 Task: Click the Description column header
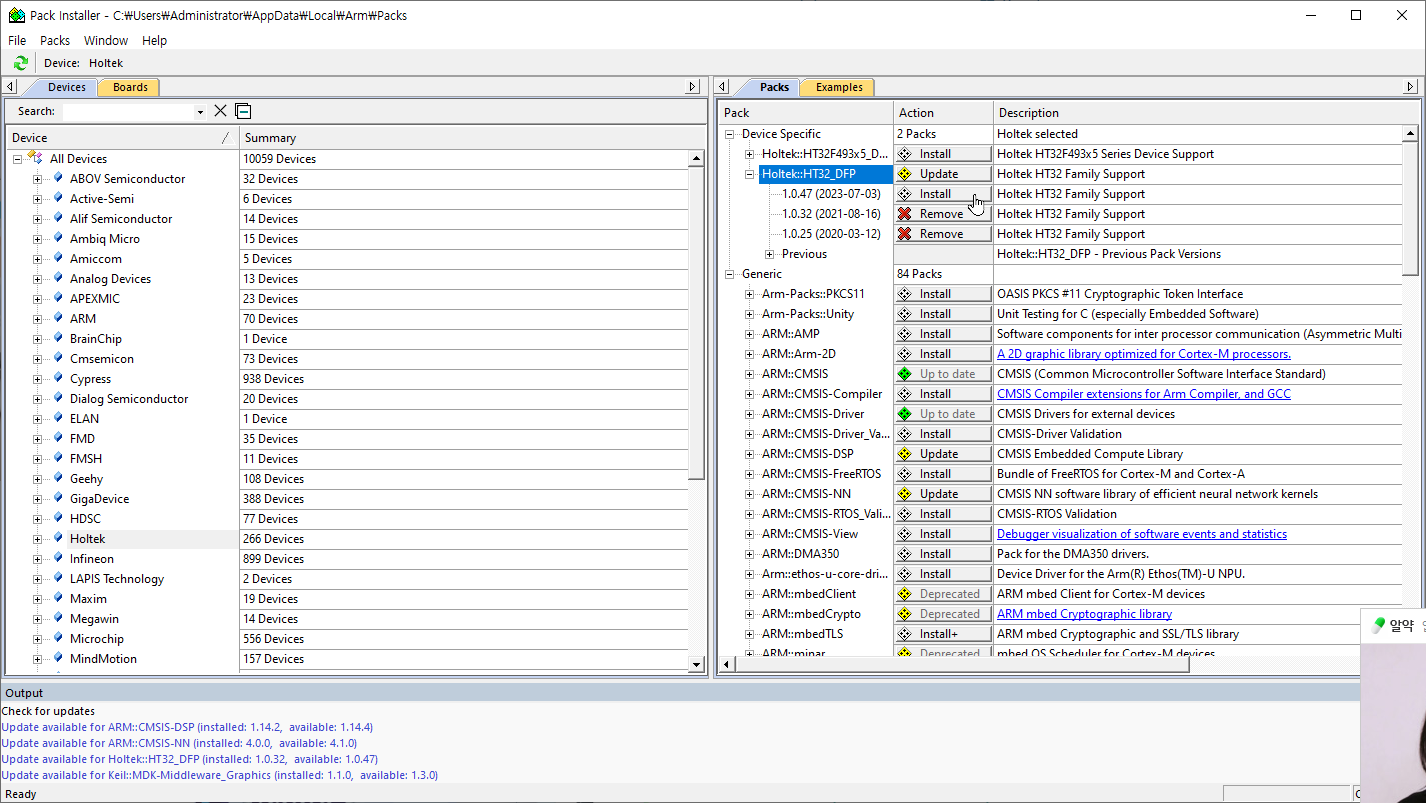(x=1206, y=113)
